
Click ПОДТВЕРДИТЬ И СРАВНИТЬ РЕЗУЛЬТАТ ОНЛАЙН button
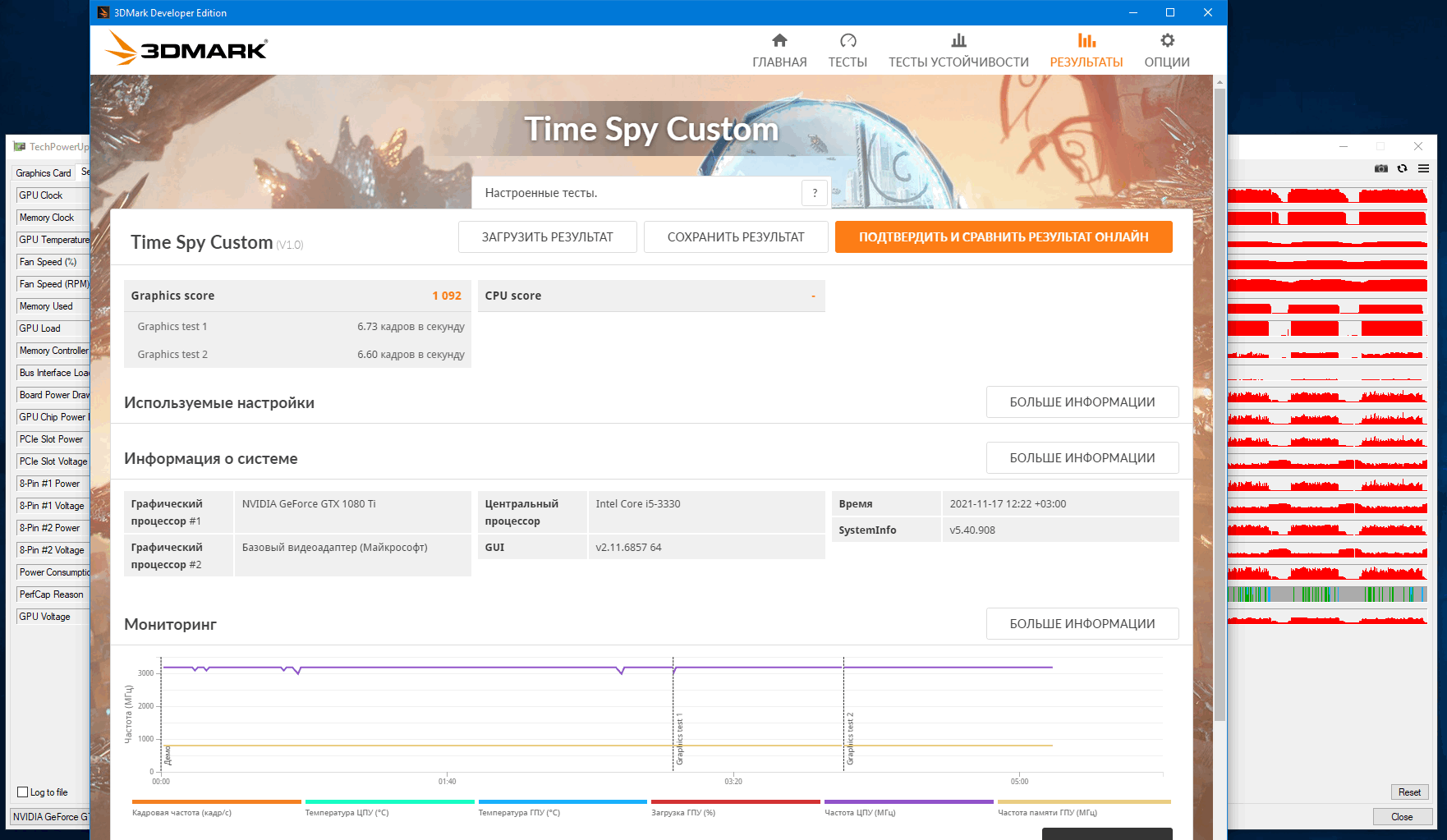(1004, 237)
